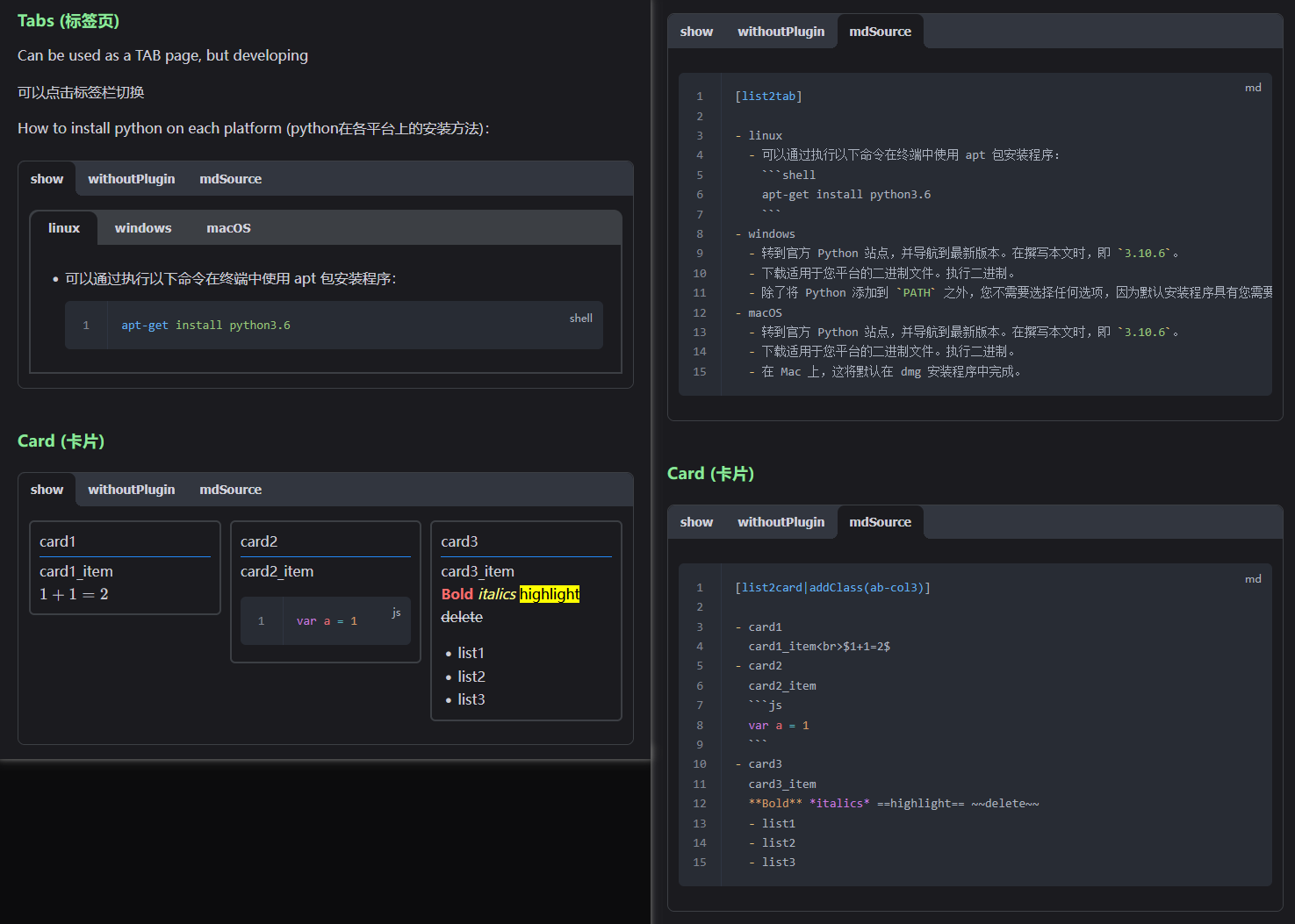Click the active linux tab
The image size is (1295, 924).
point(64,228)
